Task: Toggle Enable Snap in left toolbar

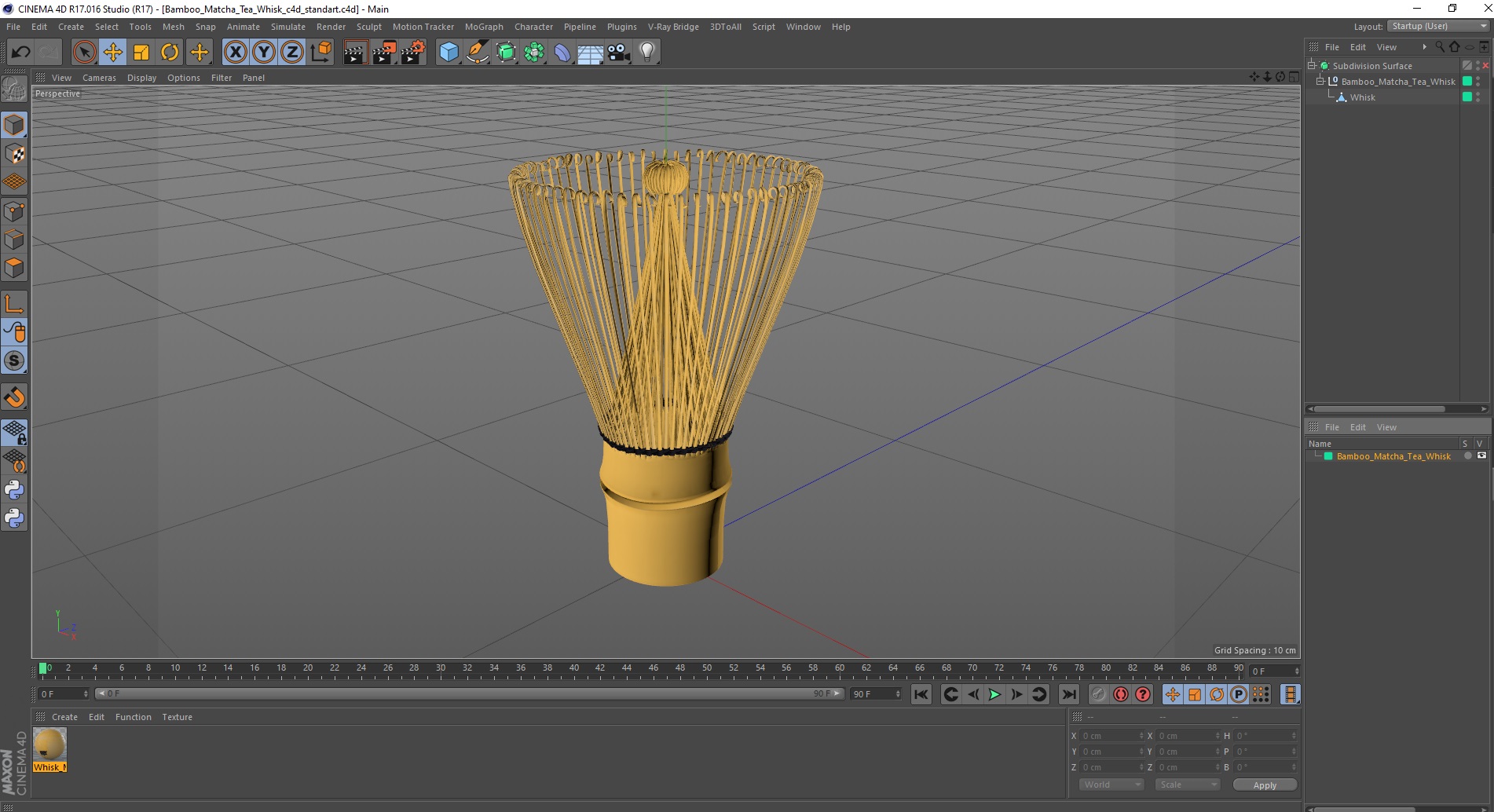Action: coord(14,397)
